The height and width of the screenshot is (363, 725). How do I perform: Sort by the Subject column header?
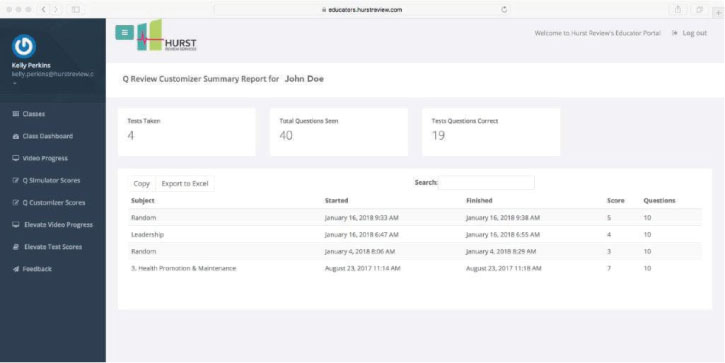pos(143,201)
